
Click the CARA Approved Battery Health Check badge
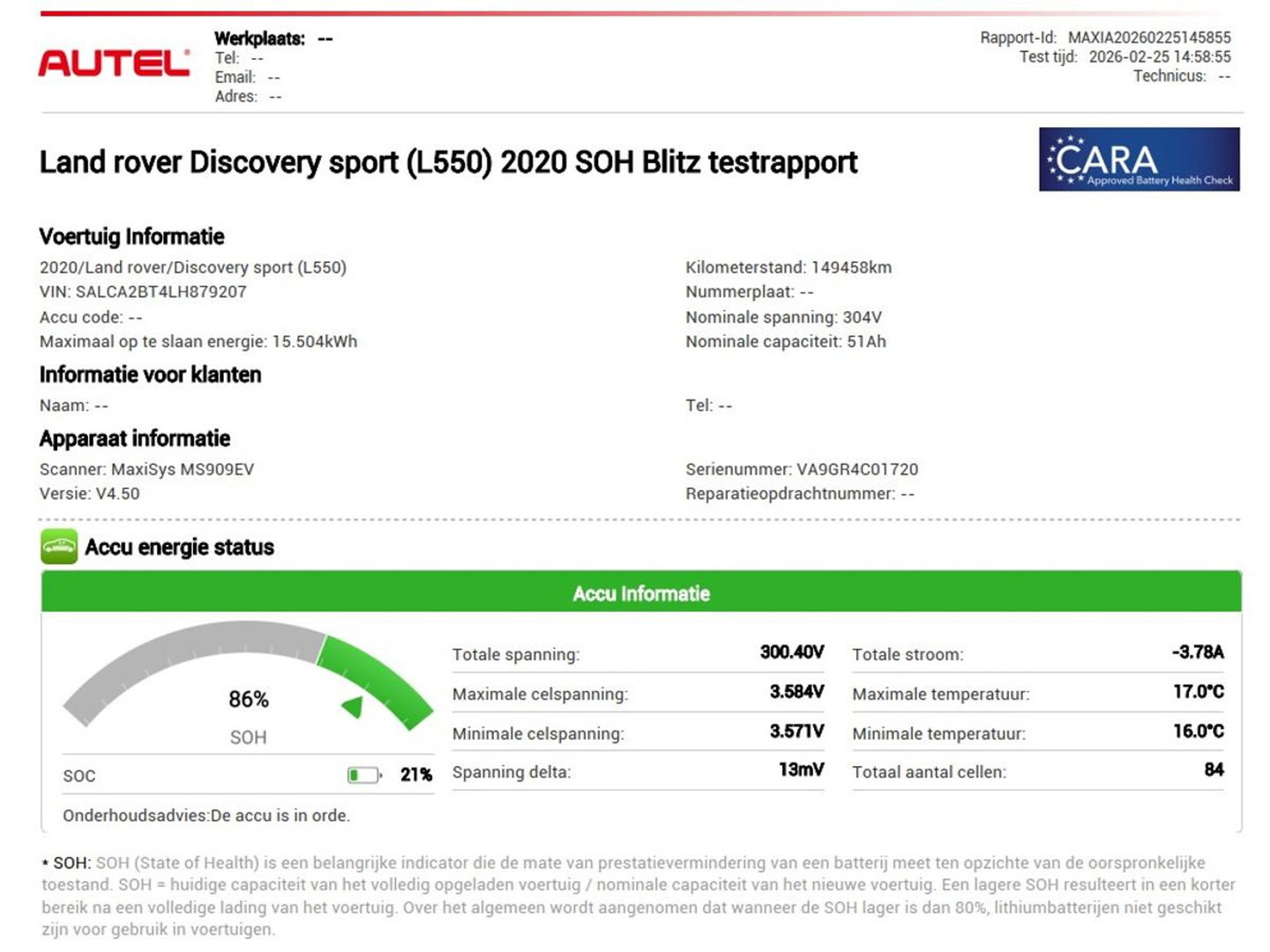coord(1139,160)
